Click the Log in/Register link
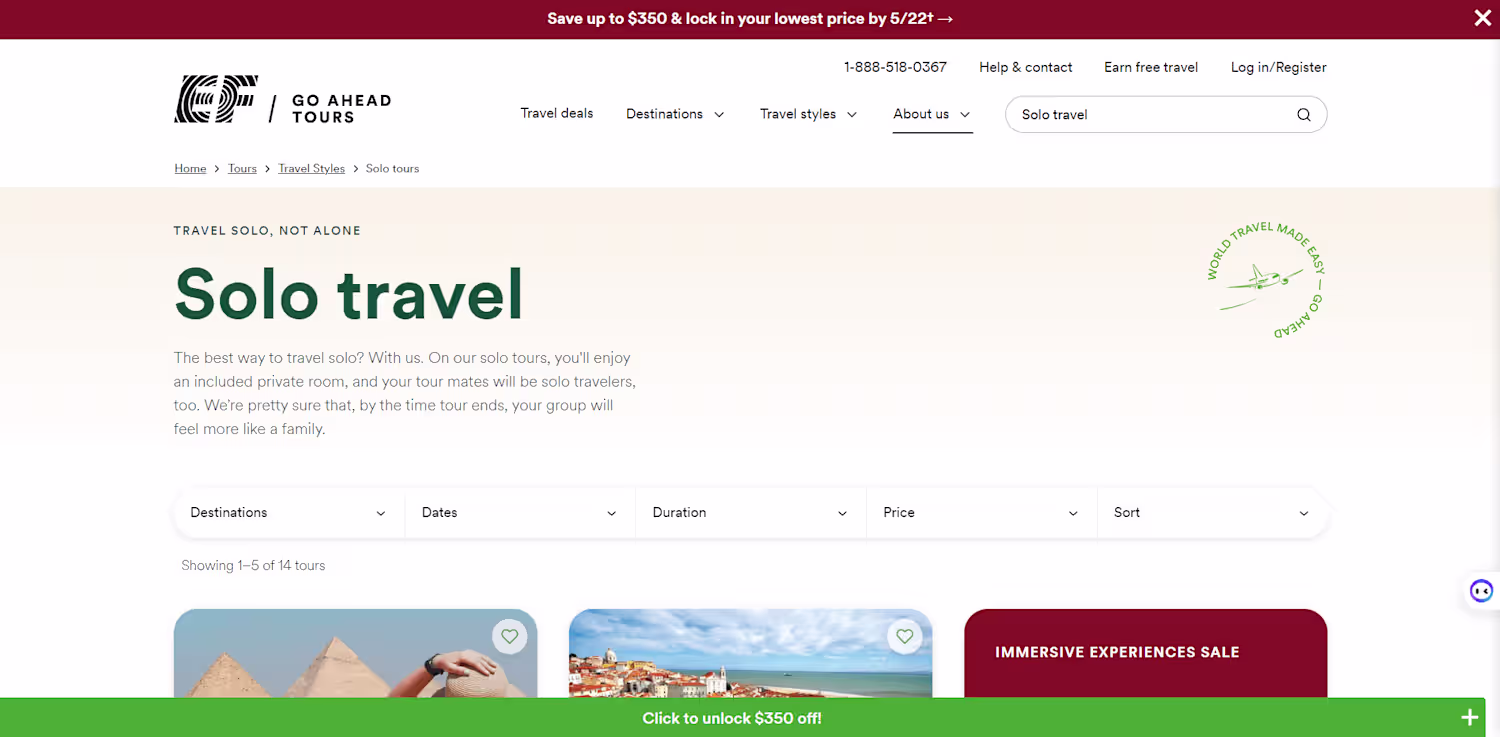 pos(1278,67)
